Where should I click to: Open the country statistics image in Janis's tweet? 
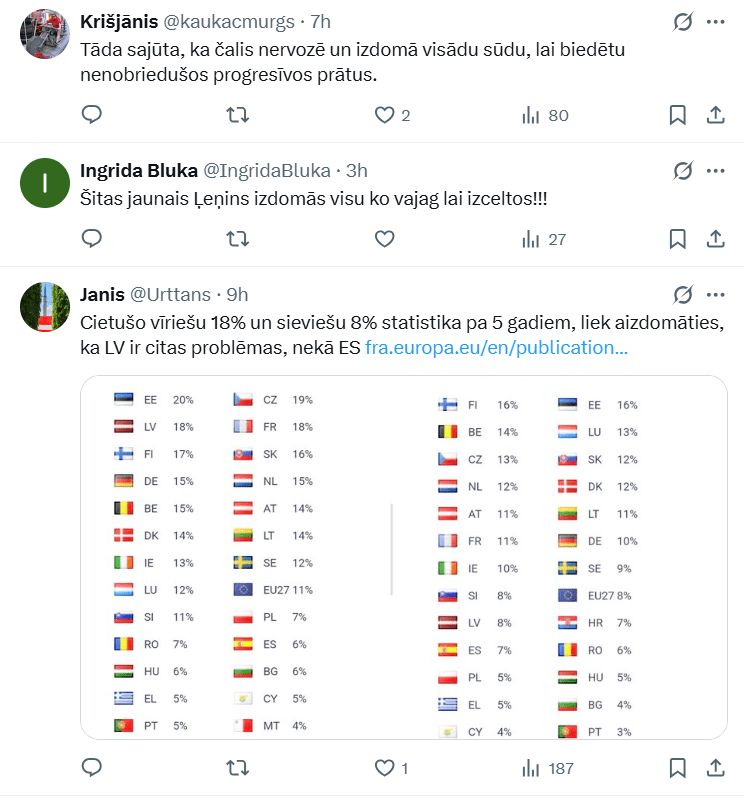(x=403, y=557)
